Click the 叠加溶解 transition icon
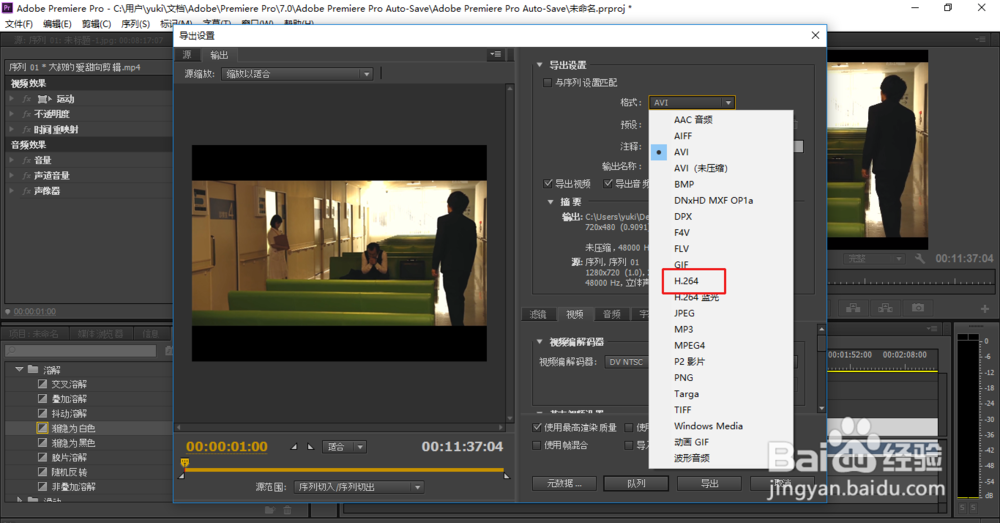Viewport: 1000px width, 523px height. [x=42, y=399]
